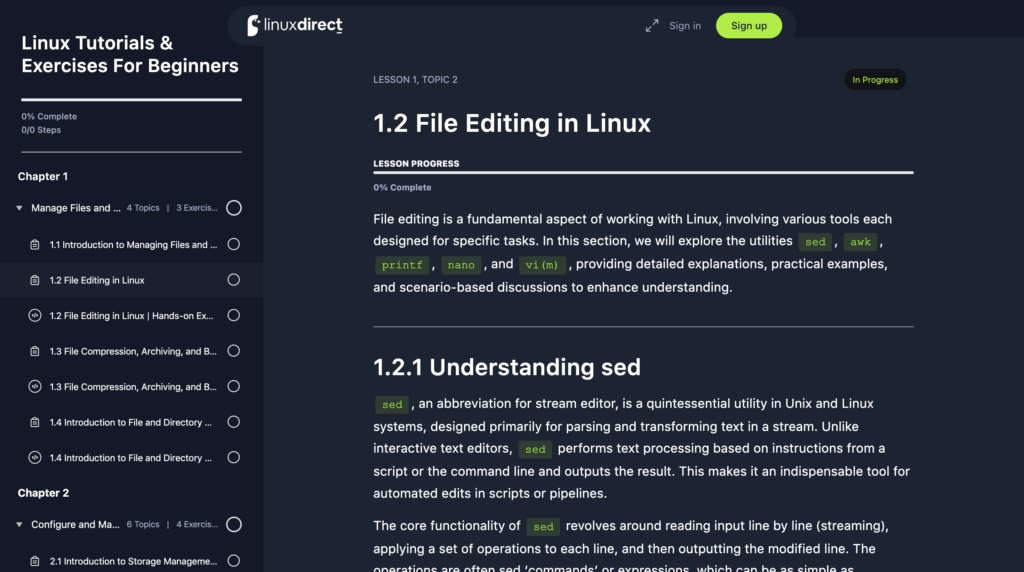Click document icon of 1.2 File Editing topic
The width and height of the screenshot is (1024, 572).
click(35, 280)
